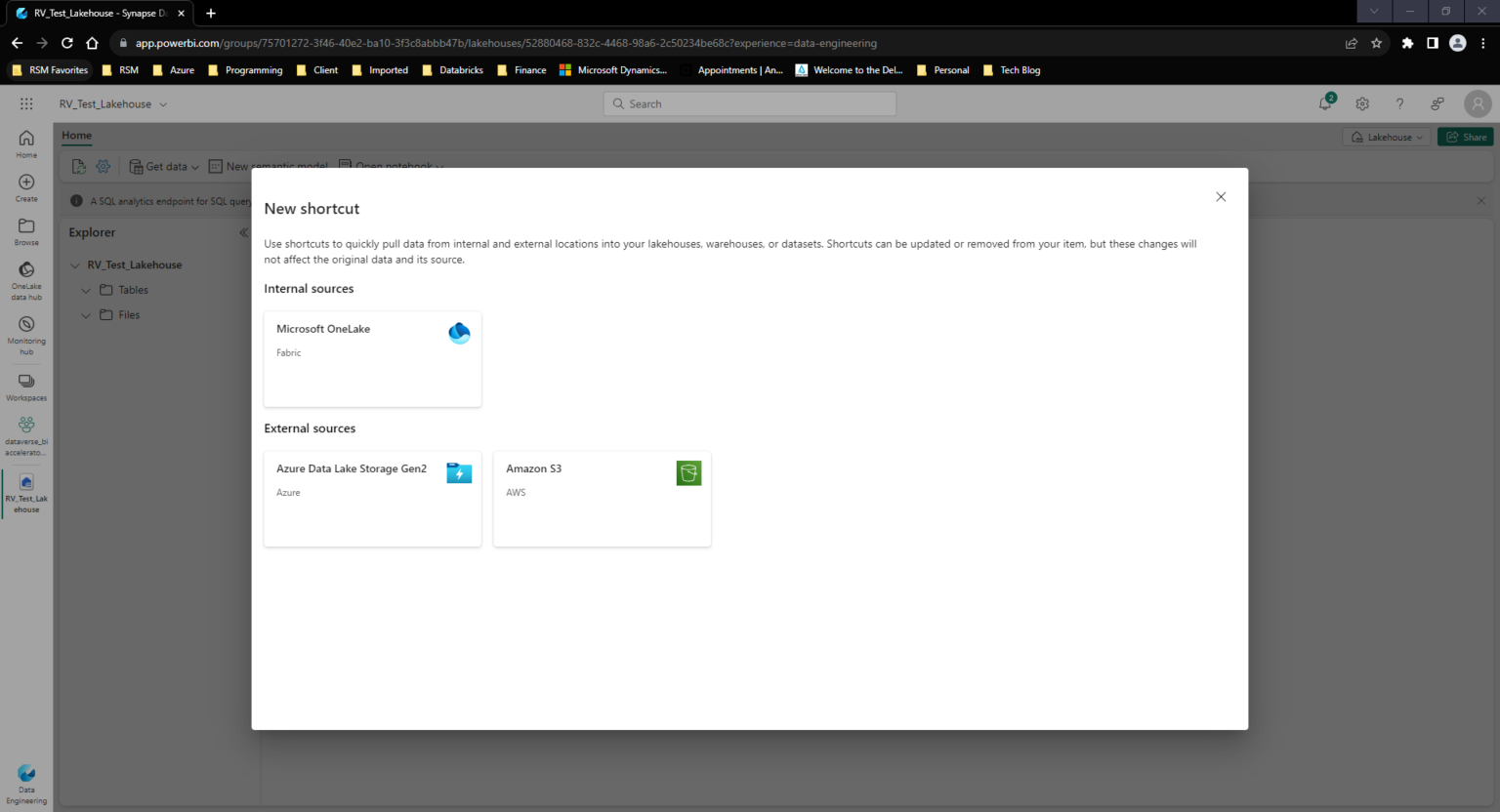Open the Azure bookmark folder
Screen dimensions: 1500x812
[x=174, y=70]
